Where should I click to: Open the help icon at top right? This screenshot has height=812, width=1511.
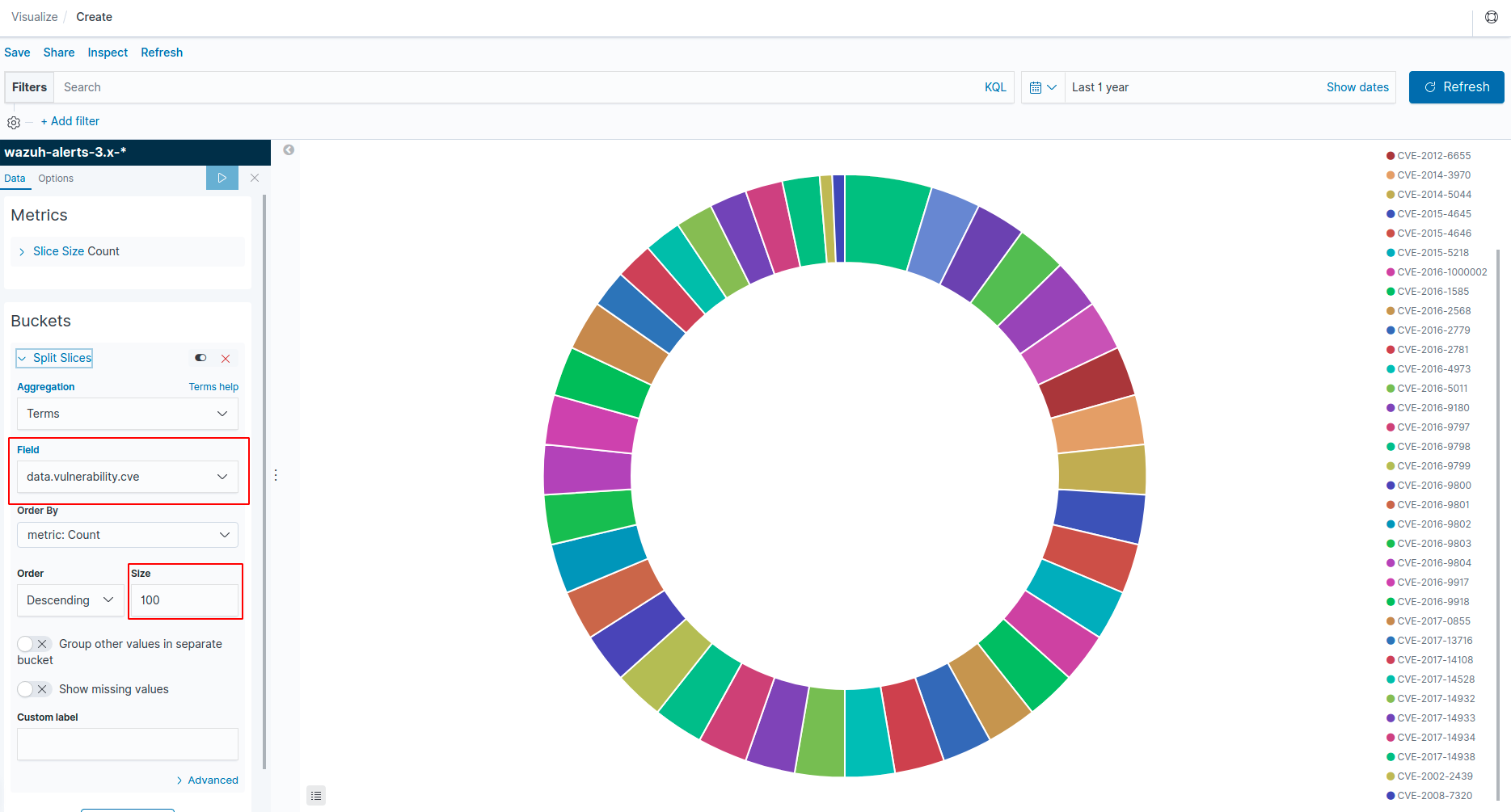click(x=1491, y=16)
